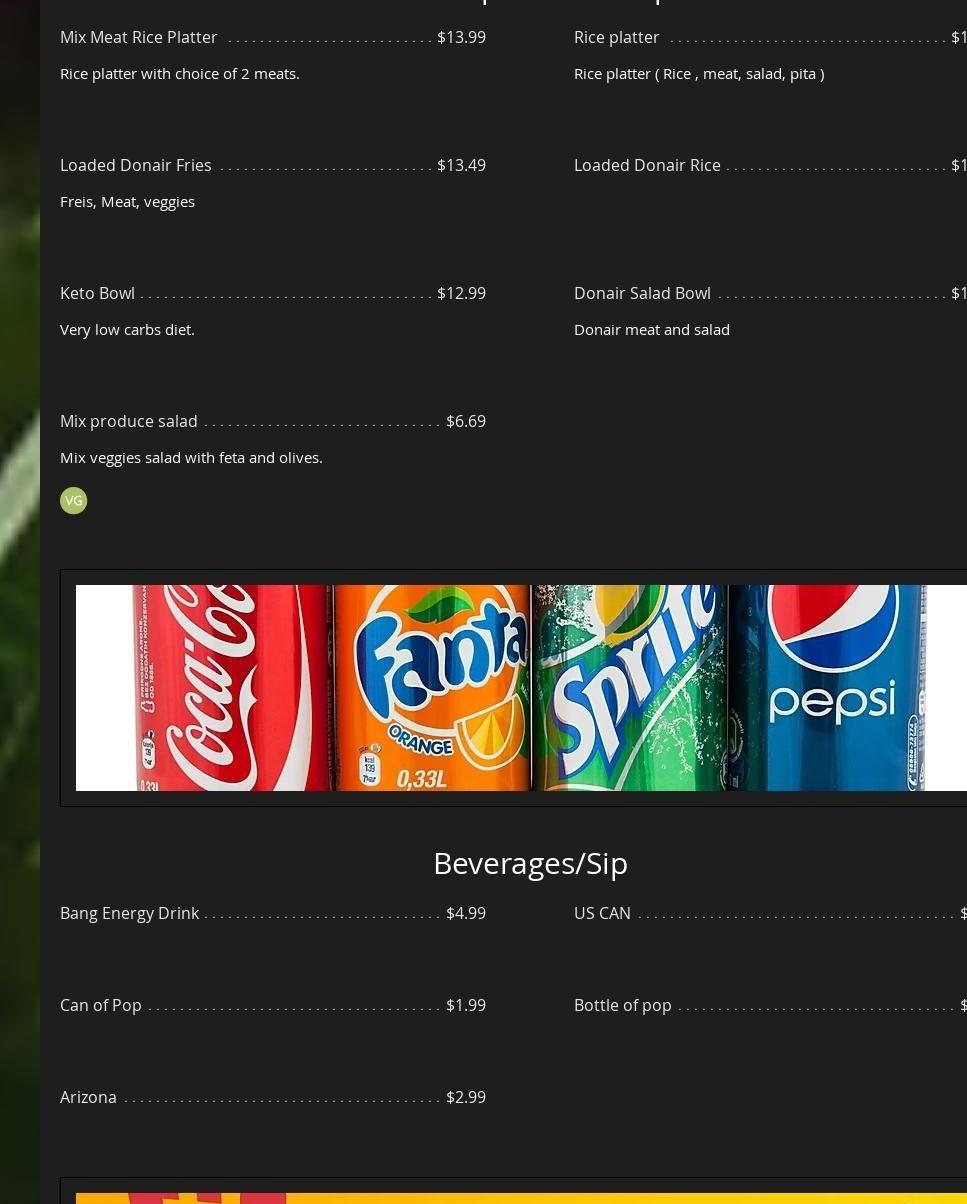Click the $13.99 Mix Meat Platter price
This screenshot has width=967, height=1204.
[x=461, y=37]
